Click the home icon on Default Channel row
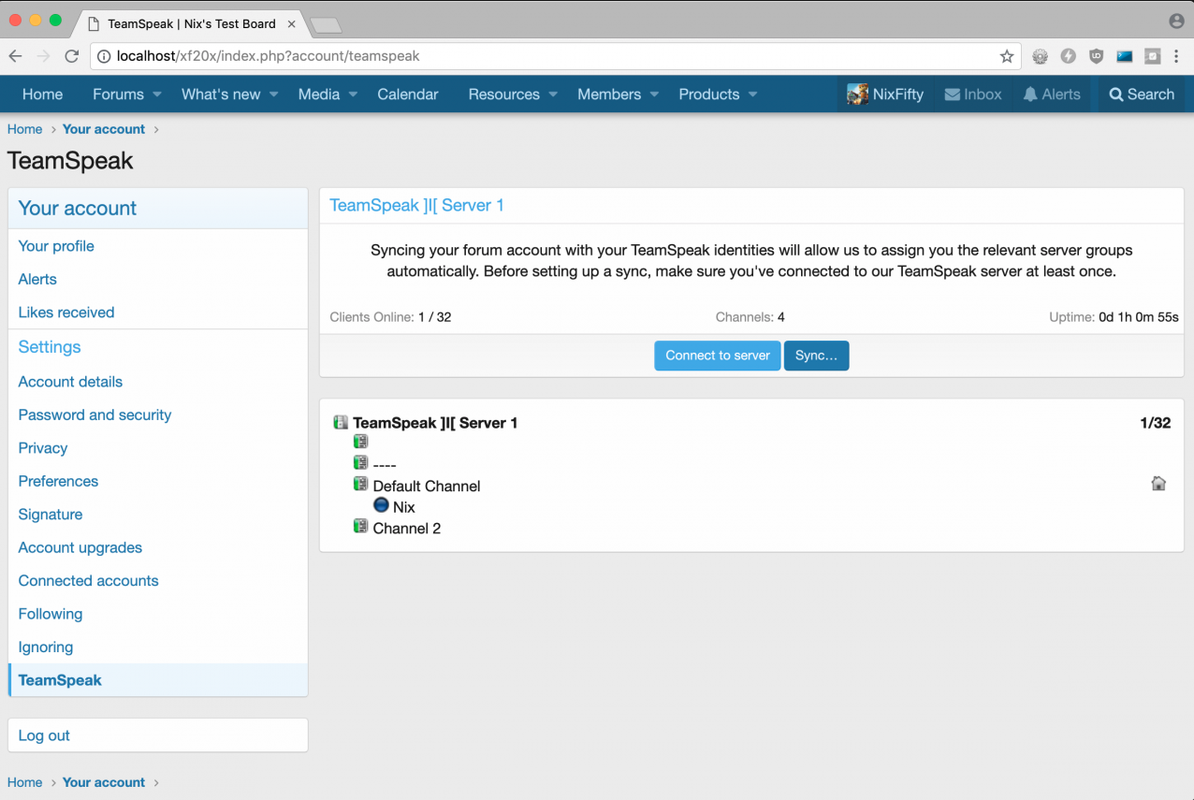 [1158, 483]
